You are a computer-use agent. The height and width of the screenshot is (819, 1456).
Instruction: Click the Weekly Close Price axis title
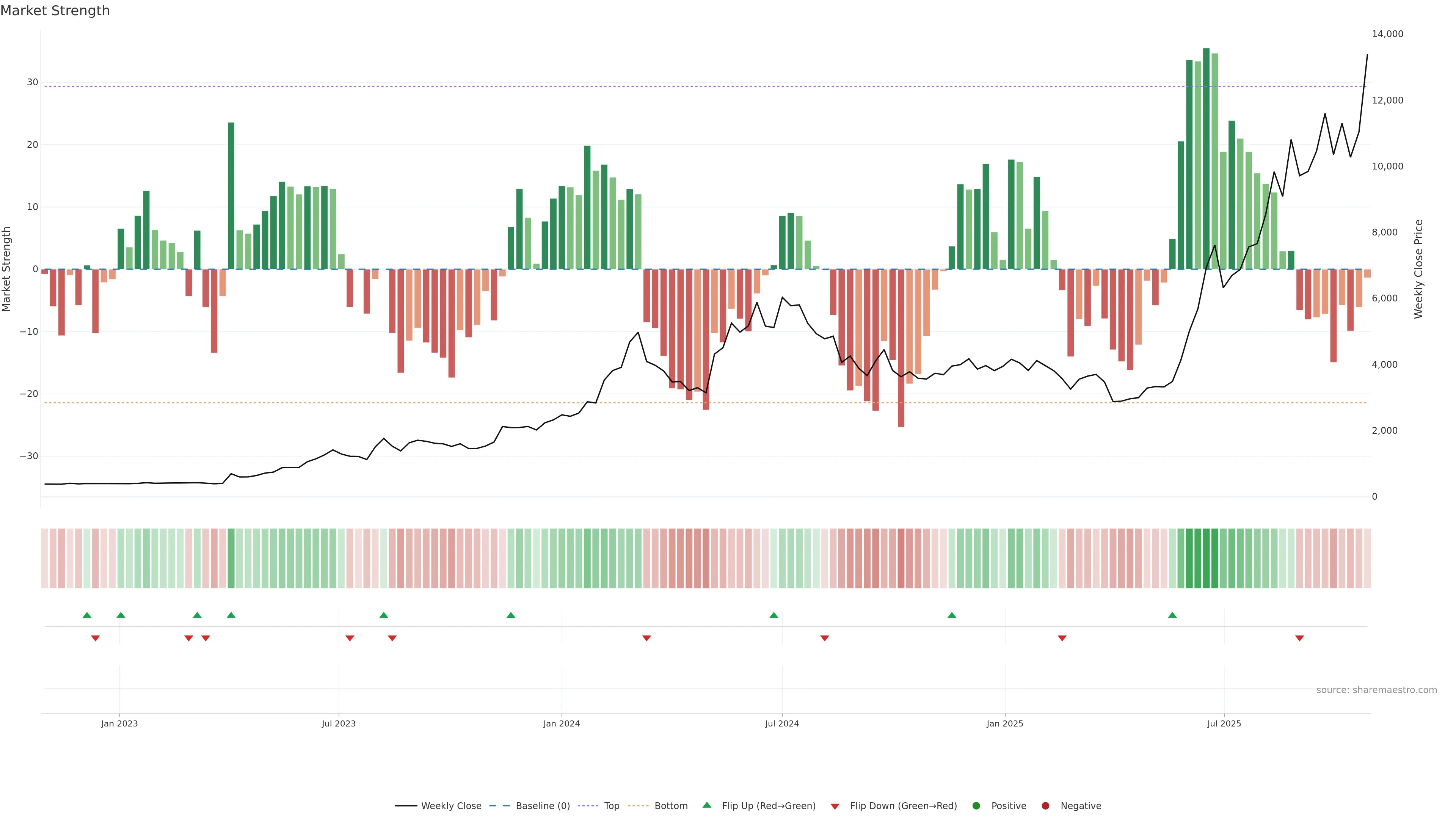(x=1419, y=269)
